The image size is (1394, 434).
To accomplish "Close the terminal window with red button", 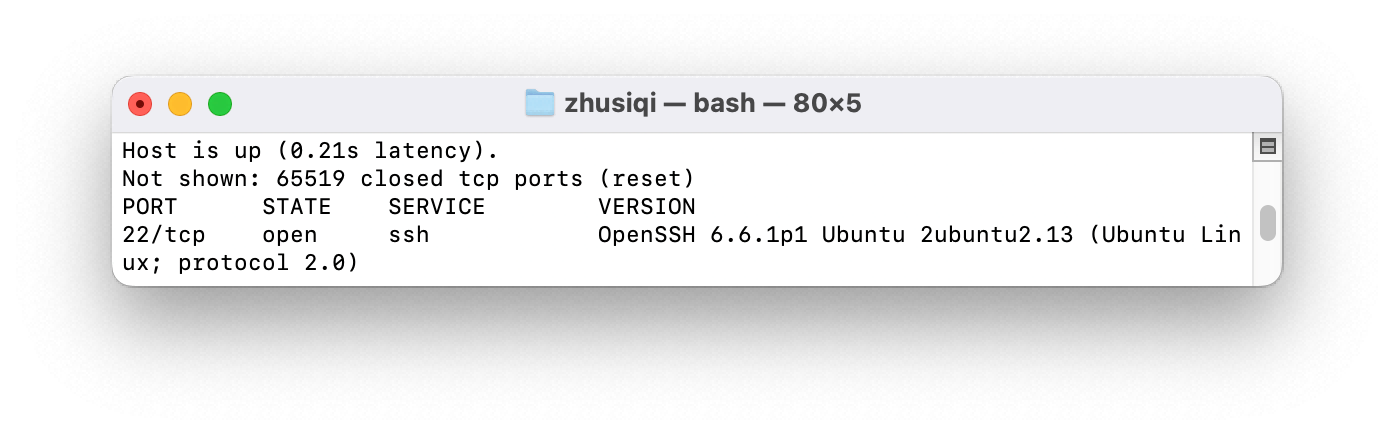I will coord(140,103).
